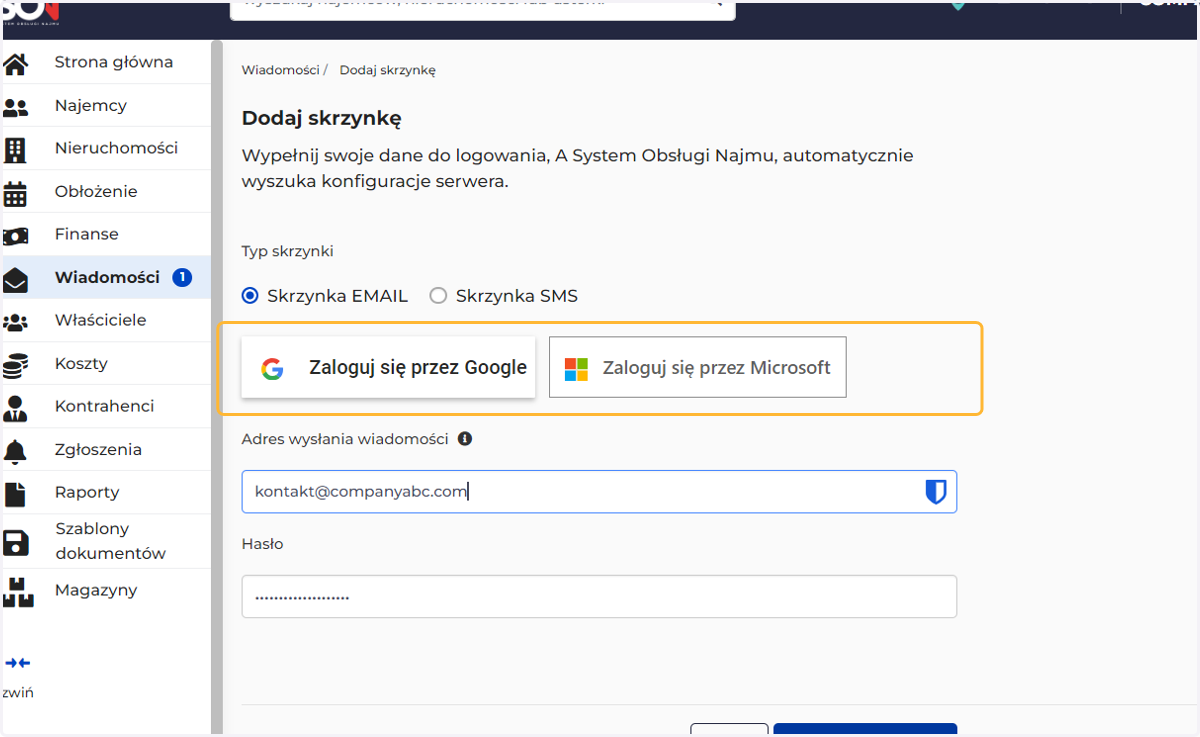Click Zaloguj się przez Google button

coord(388,367)
